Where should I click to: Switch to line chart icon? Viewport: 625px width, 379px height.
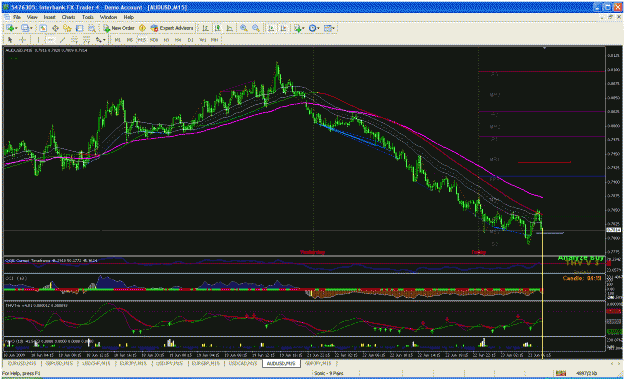pos(230,28)
